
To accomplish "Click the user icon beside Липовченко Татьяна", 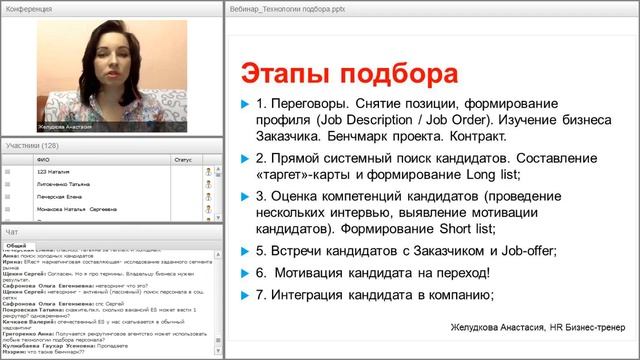I will [x=209, y=184].
